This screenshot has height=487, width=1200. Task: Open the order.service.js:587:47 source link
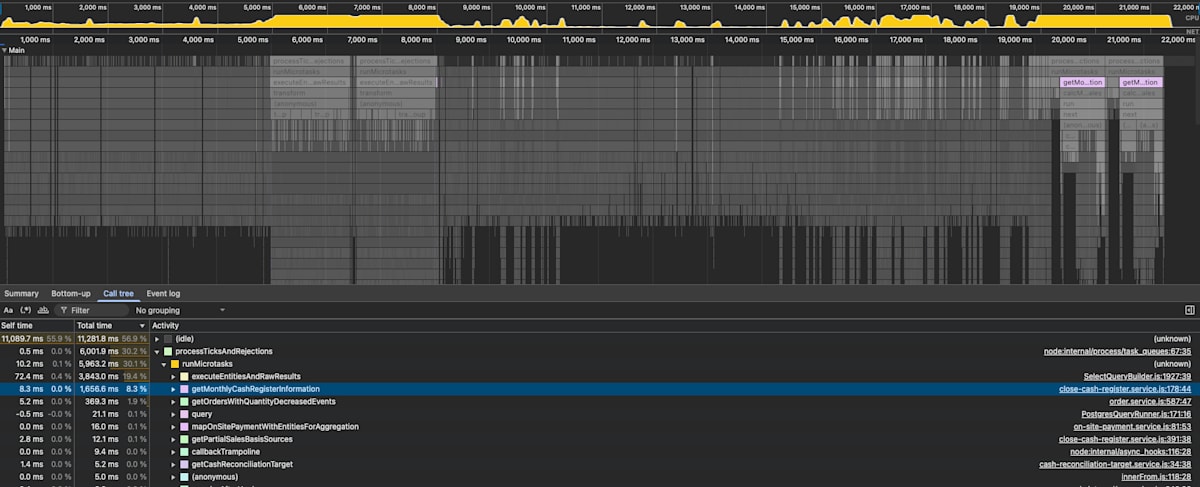tap(1150, 401)
